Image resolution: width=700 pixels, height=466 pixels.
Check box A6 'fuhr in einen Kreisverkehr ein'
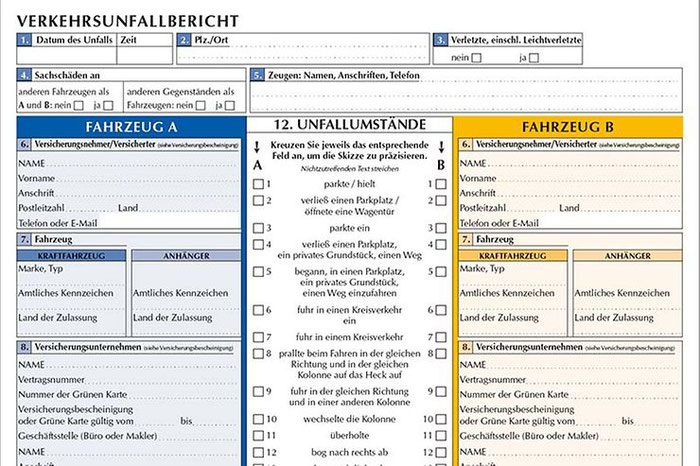[258, 310]
